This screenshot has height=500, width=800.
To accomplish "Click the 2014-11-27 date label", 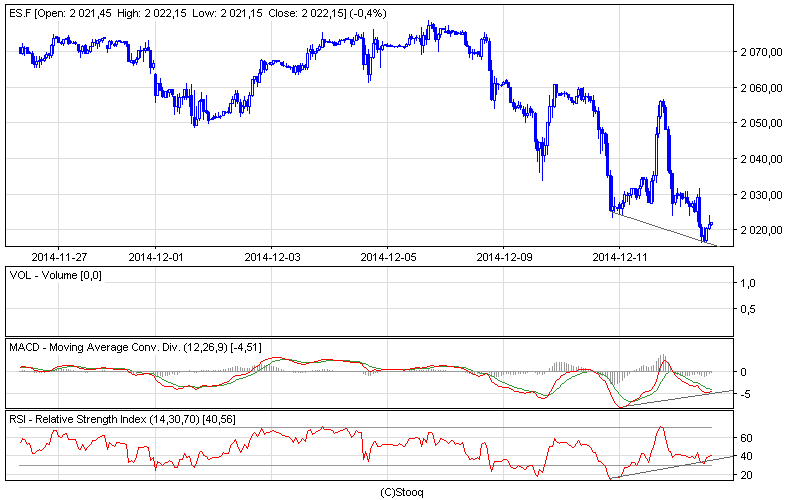I will tap(59, 257).
